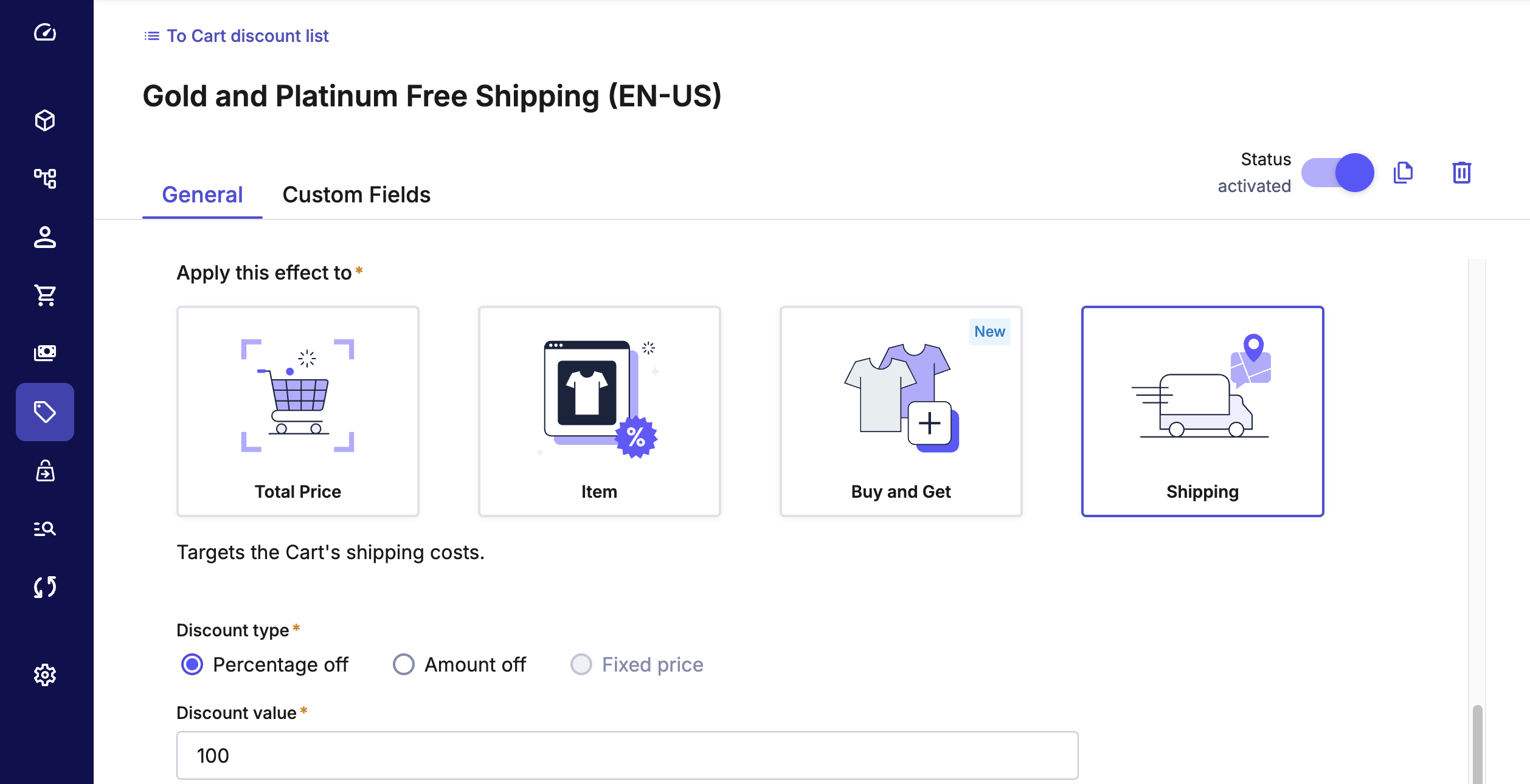
Task: Open the Discounts tag icon
Action: click(x=45, y=412)
